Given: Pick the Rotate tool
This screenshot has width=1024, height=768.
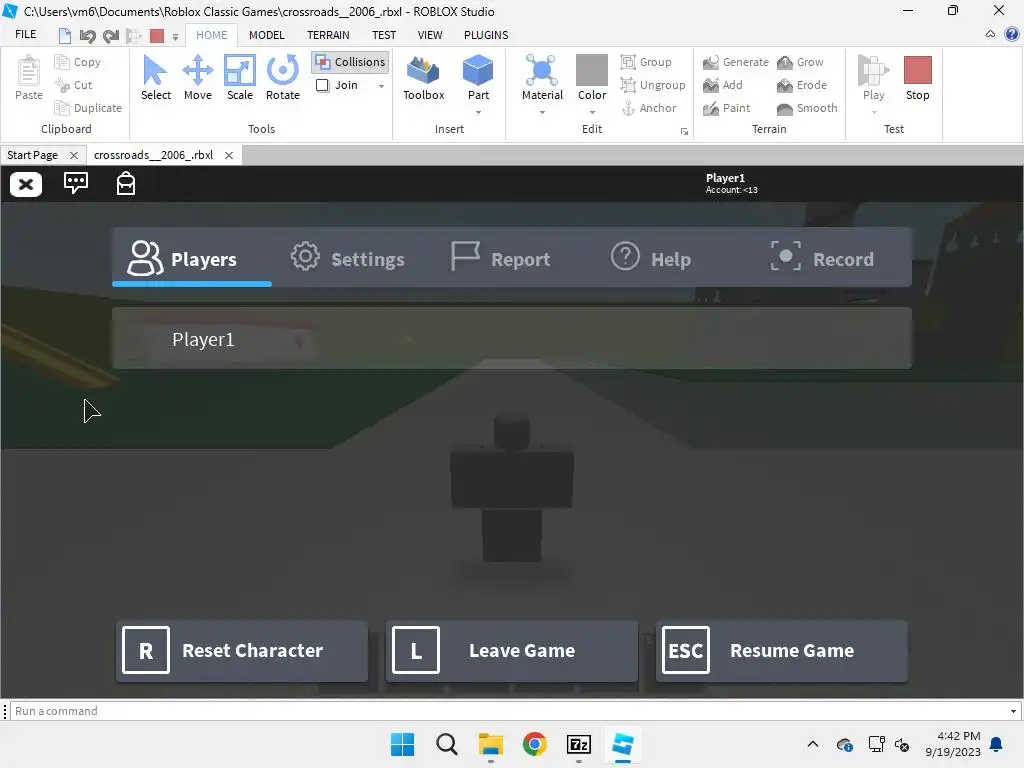Looking at the screenshot, I should (283, 78).
